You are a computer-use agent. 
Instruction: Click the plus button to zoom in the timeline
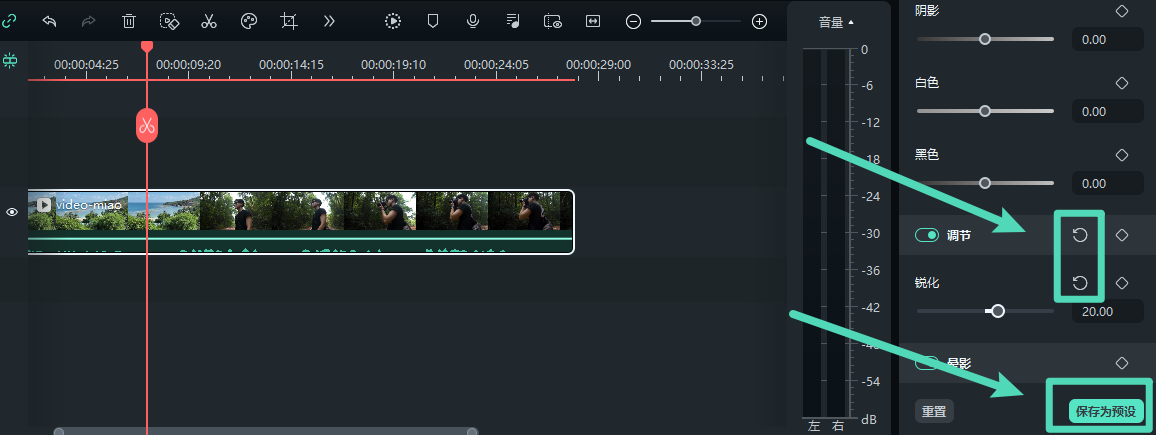(759, 21)
